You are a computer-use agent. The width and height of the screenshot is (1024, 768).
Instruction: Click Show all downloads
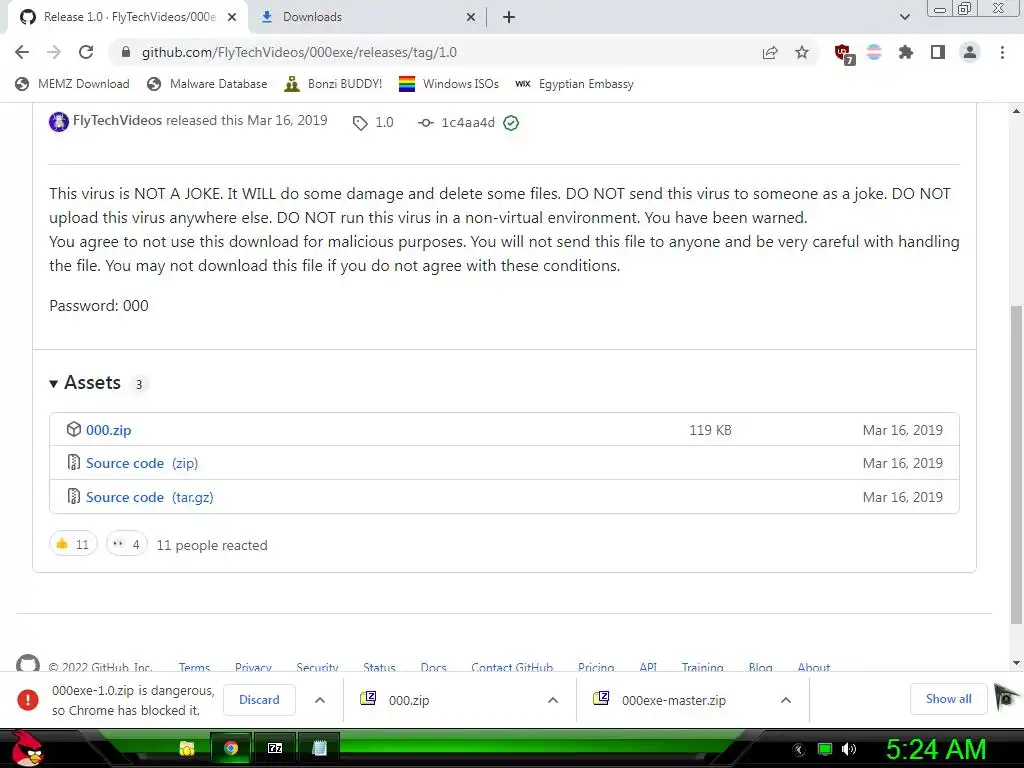(x=948, y=699)
